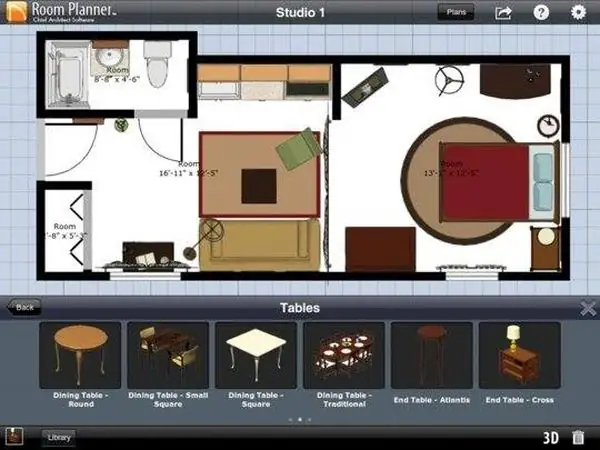Select End Table - Atlantis thumbnail

tap(432, 355)
